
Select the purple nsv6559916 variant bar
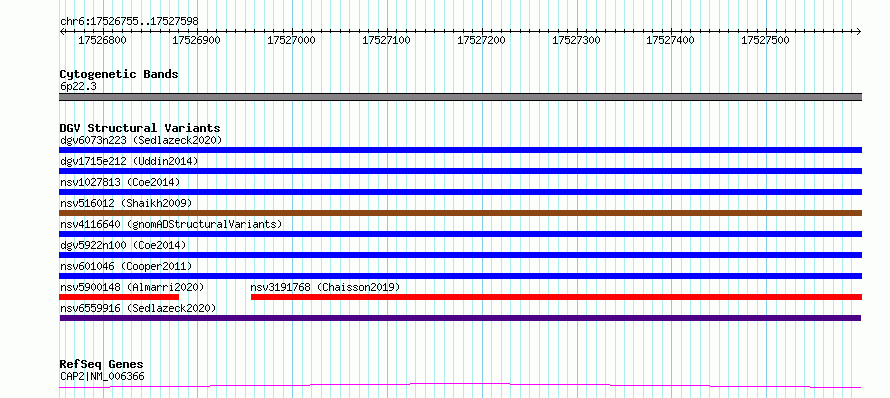(460, 318)
